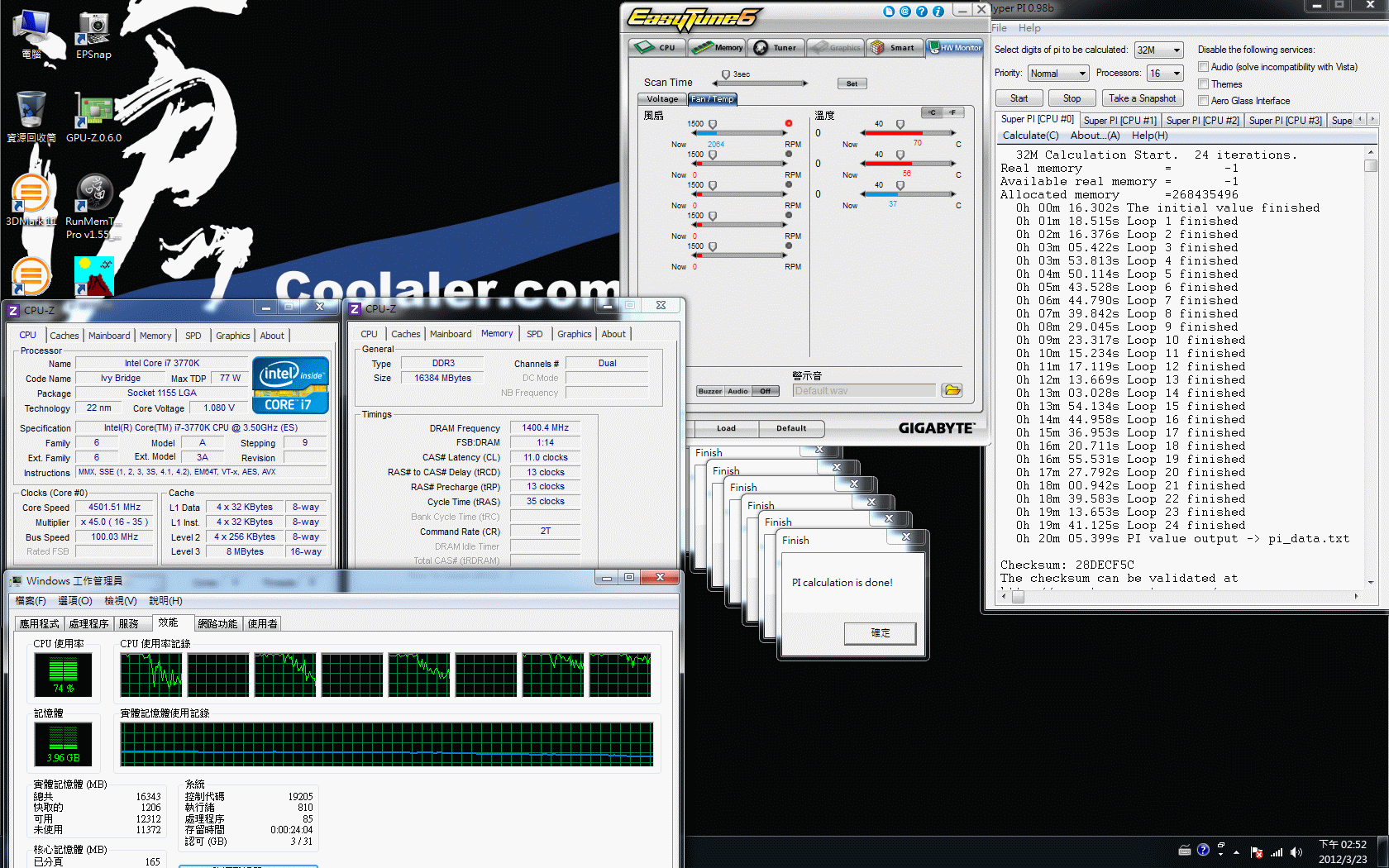Open Help(H) menu in Super PI
This screenshot has height=868, width=1389.
pos(1149,136)
